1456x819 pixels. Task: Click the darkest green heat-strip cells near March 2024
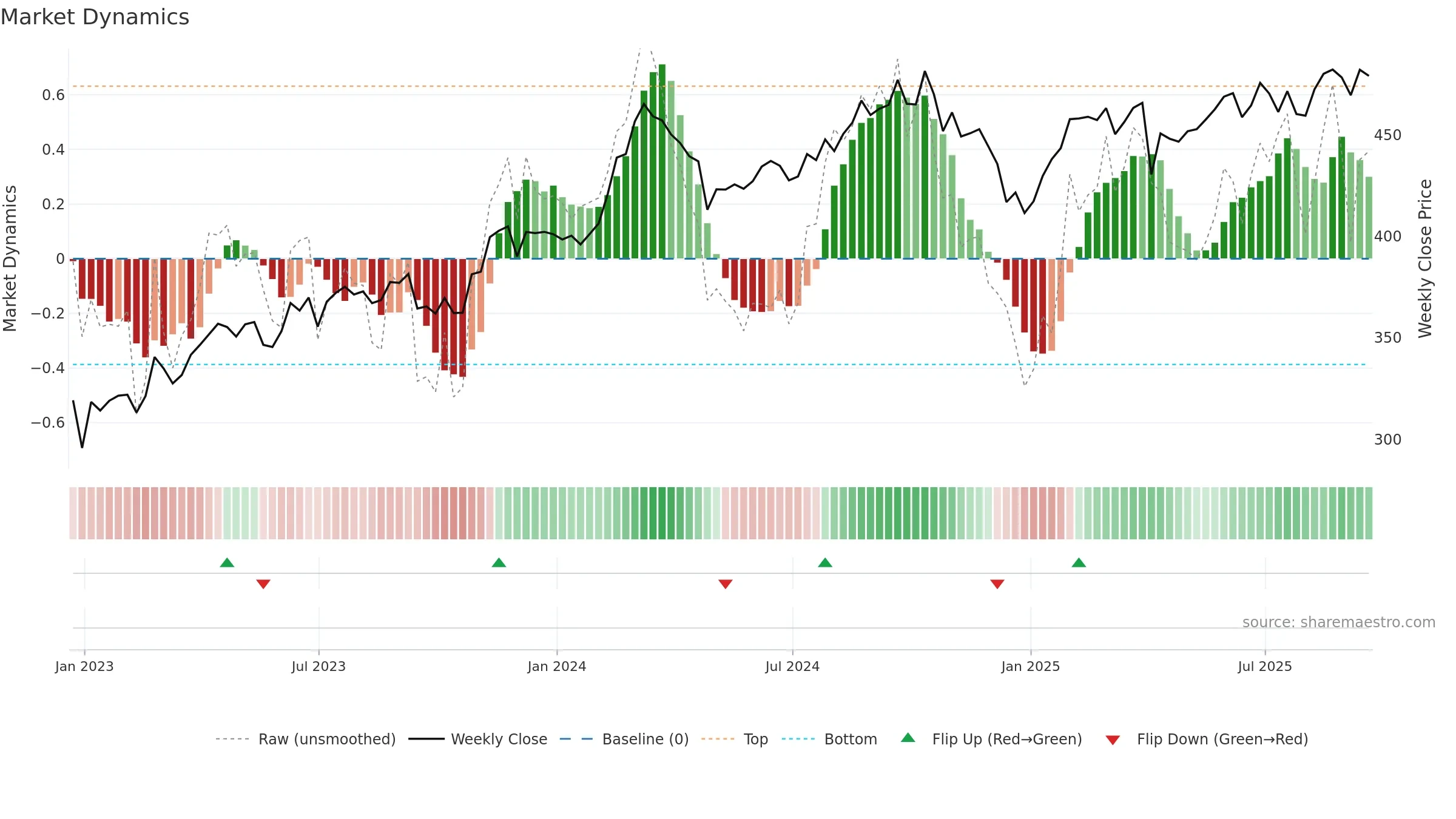tap(658, 513)
